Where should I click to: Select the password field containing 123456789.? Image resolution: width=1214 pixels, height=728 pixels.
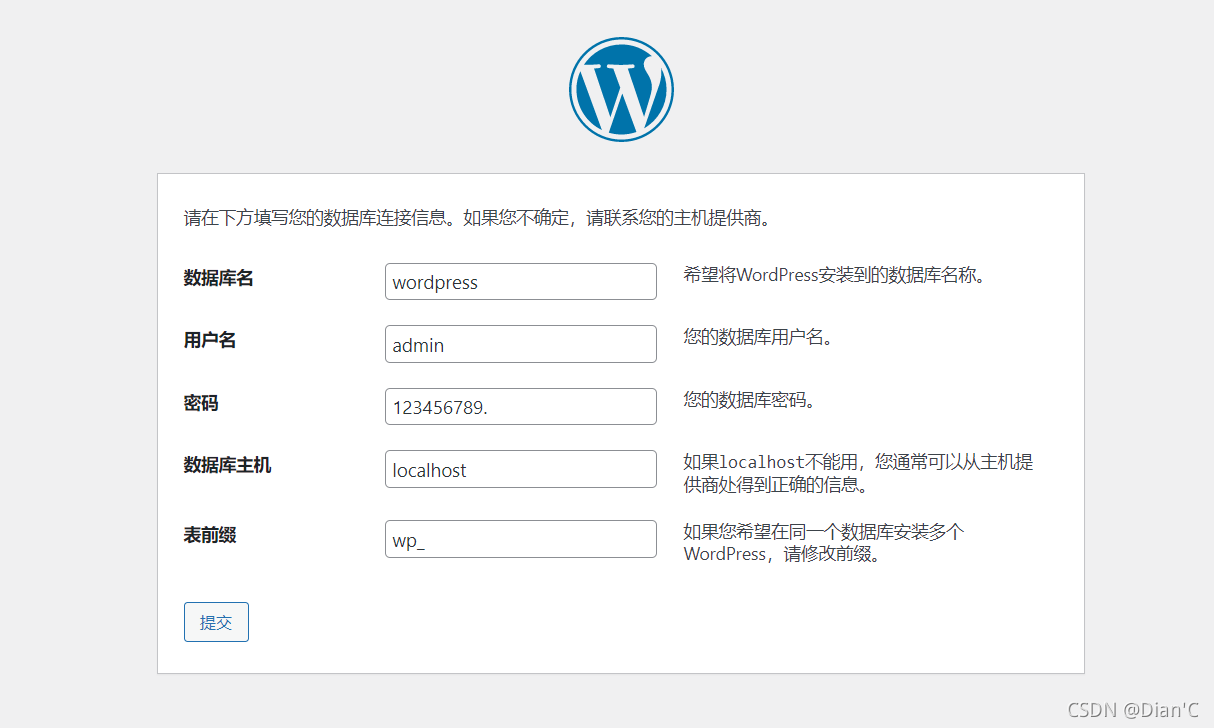click(521, 407)
